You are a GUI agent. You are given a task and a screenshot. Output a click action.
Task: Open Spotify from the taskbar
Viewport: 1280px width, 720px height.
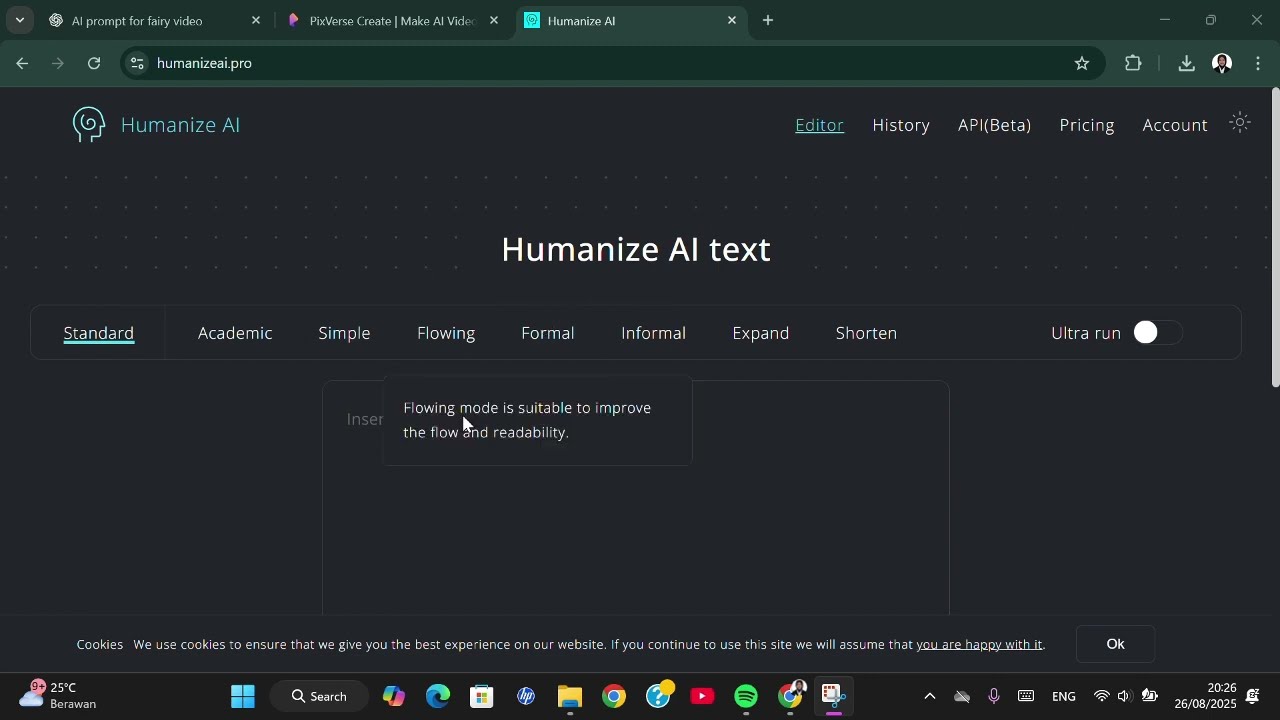pyautogui.click(x=746, y=697)
